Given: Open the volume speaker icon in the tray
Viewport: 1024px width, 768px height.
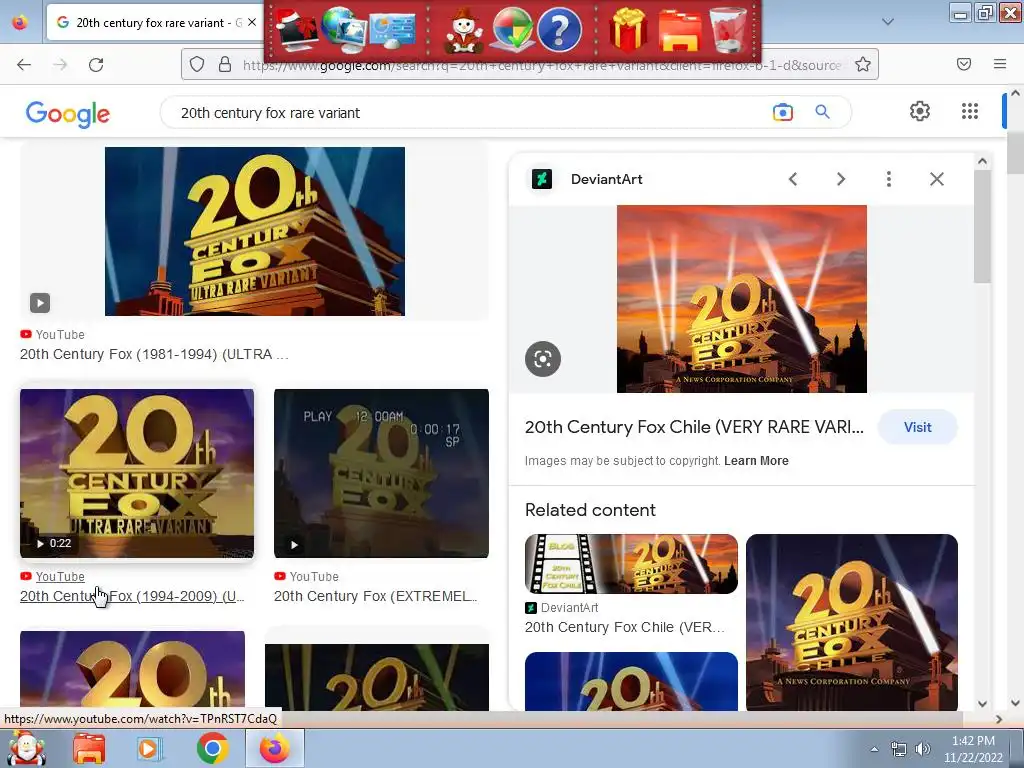Looking at the screenshot, I should click(x=923, y=749).
